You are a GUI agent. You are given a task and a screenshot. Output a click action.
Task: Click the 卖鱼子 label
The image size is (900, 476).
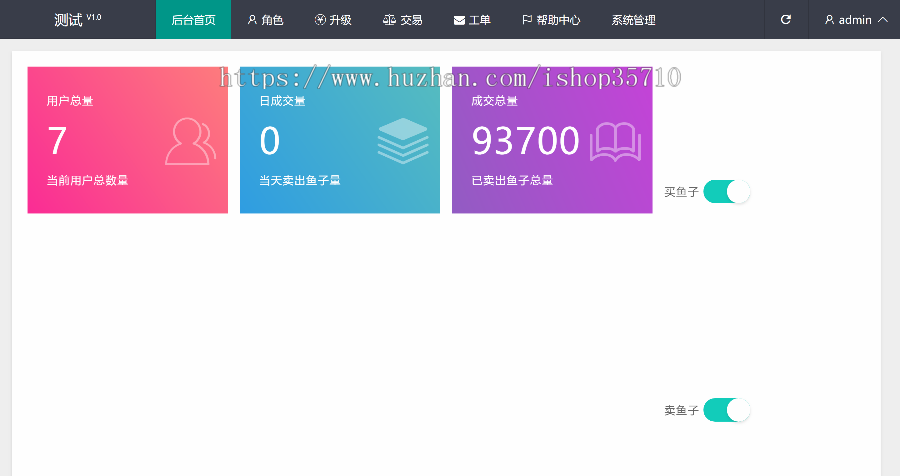681,410
